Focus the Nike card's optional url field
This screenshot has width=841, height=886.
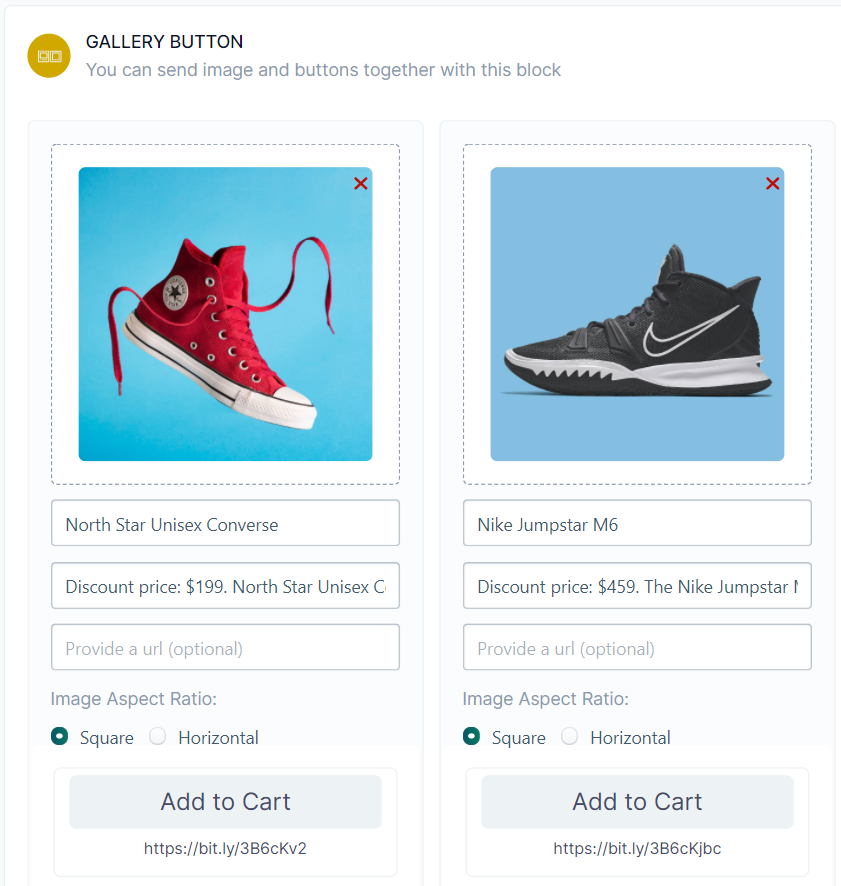tap(638, 648)
